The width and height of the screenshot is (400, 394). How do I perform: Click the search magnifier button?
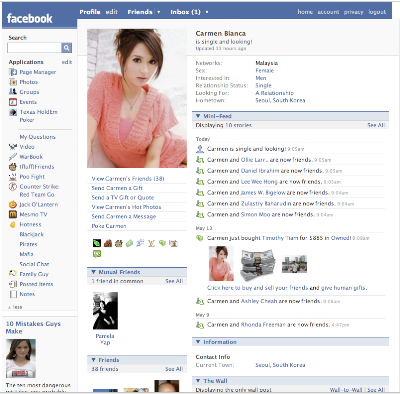coord(67,48)
